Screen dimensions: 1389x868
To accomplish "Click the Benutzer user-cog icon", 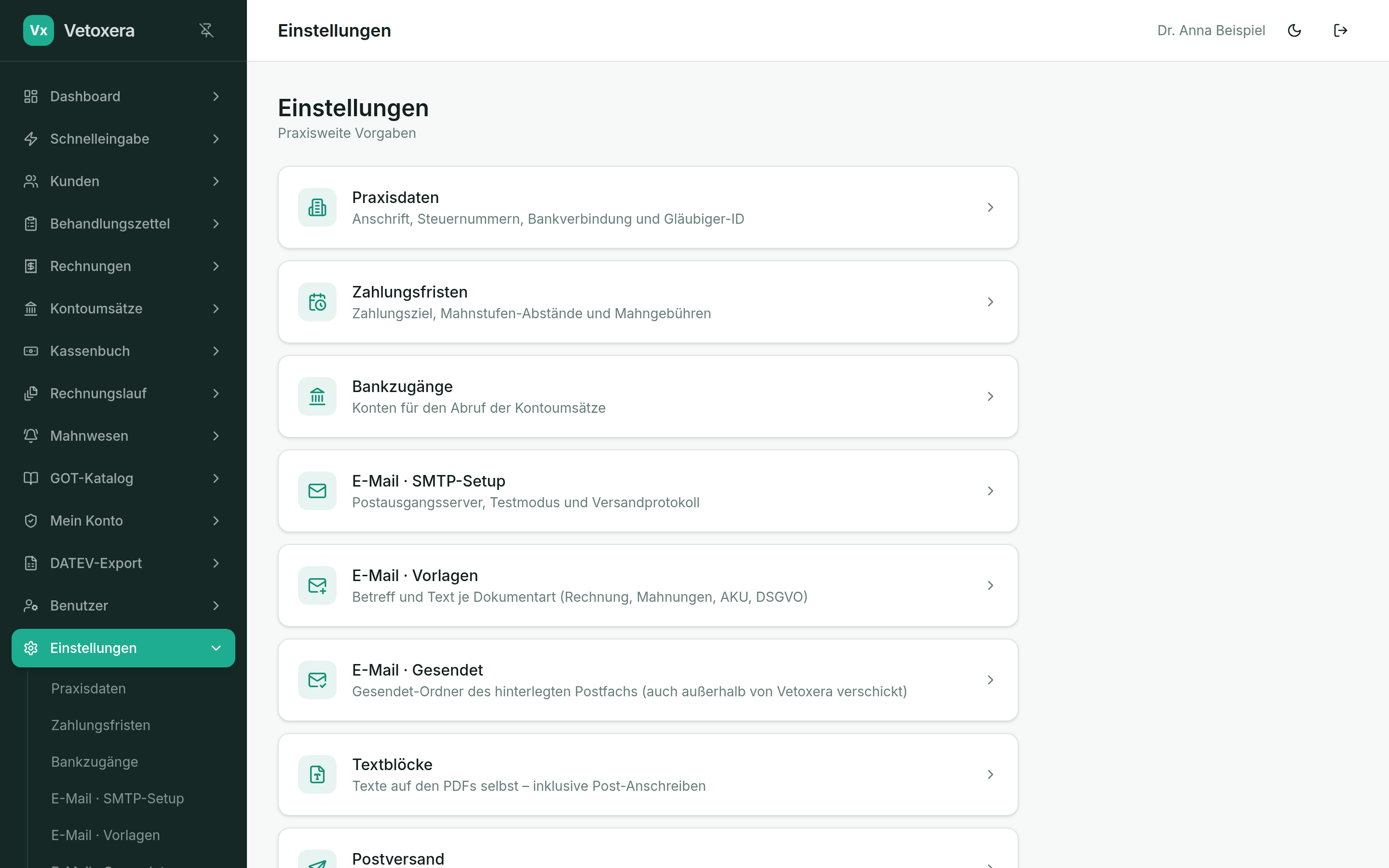I will [x=31, y=606].
